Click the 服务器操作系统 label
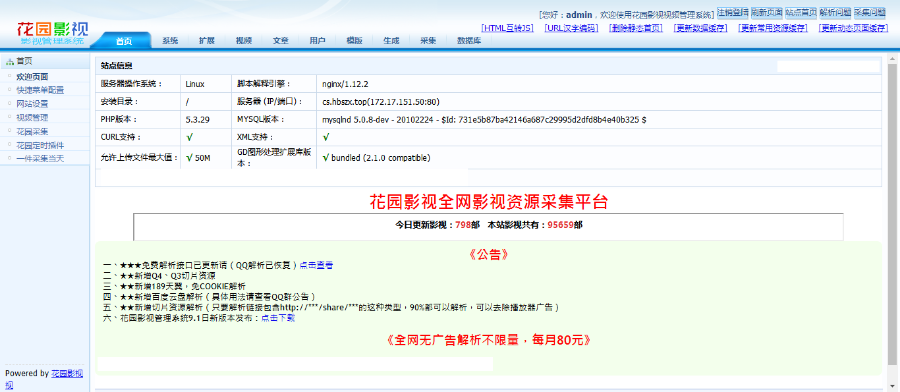Image resolution: width=900 pixels, height=392 pixels. [x=131, y=84]
